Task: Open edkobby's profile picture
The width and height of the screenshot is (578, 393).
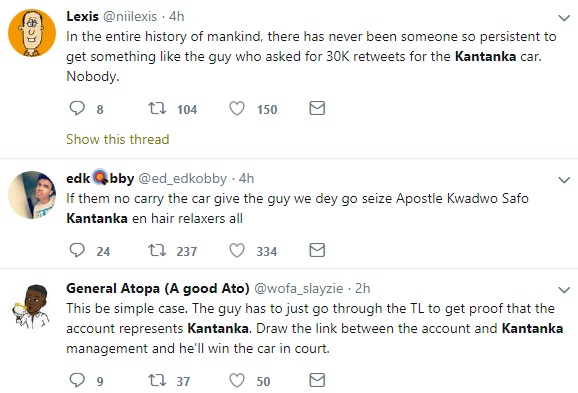Action: [32, 195]
